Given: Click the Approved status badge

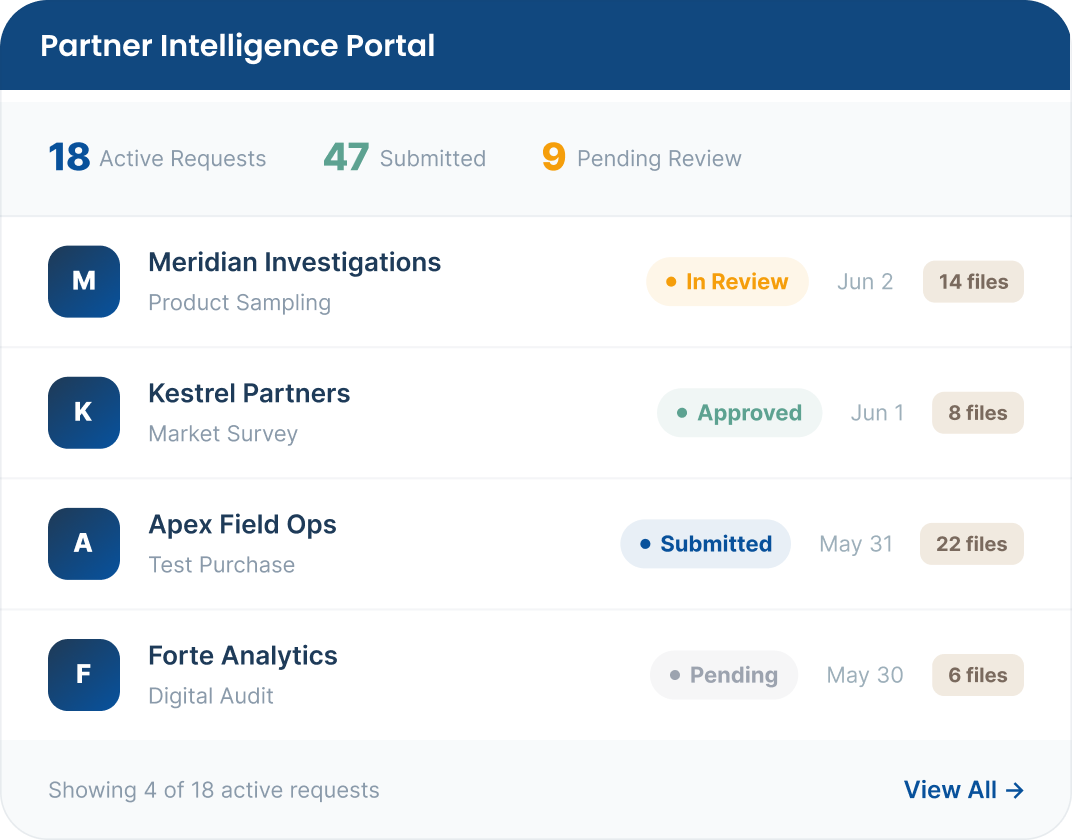Looking at the screenshot, I should point(739,413).
